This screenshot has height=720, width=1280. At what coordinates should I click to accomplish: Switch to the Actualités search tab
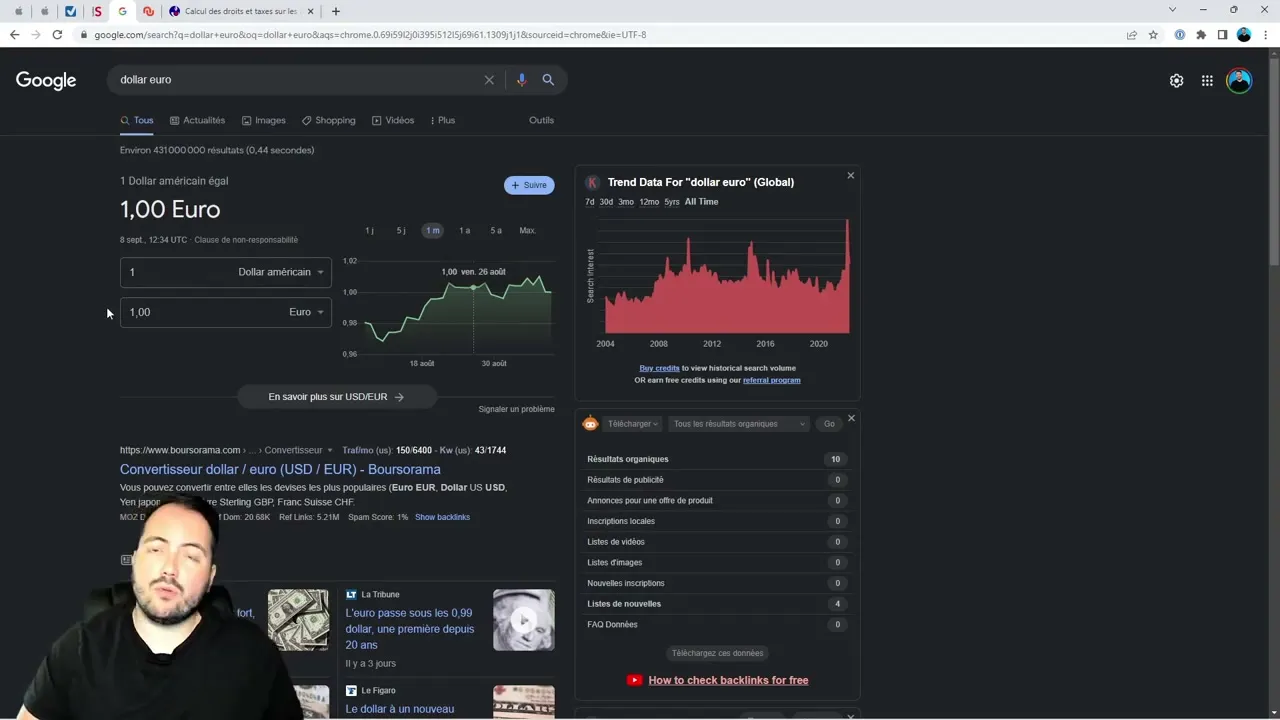click(x=198, y=120)
